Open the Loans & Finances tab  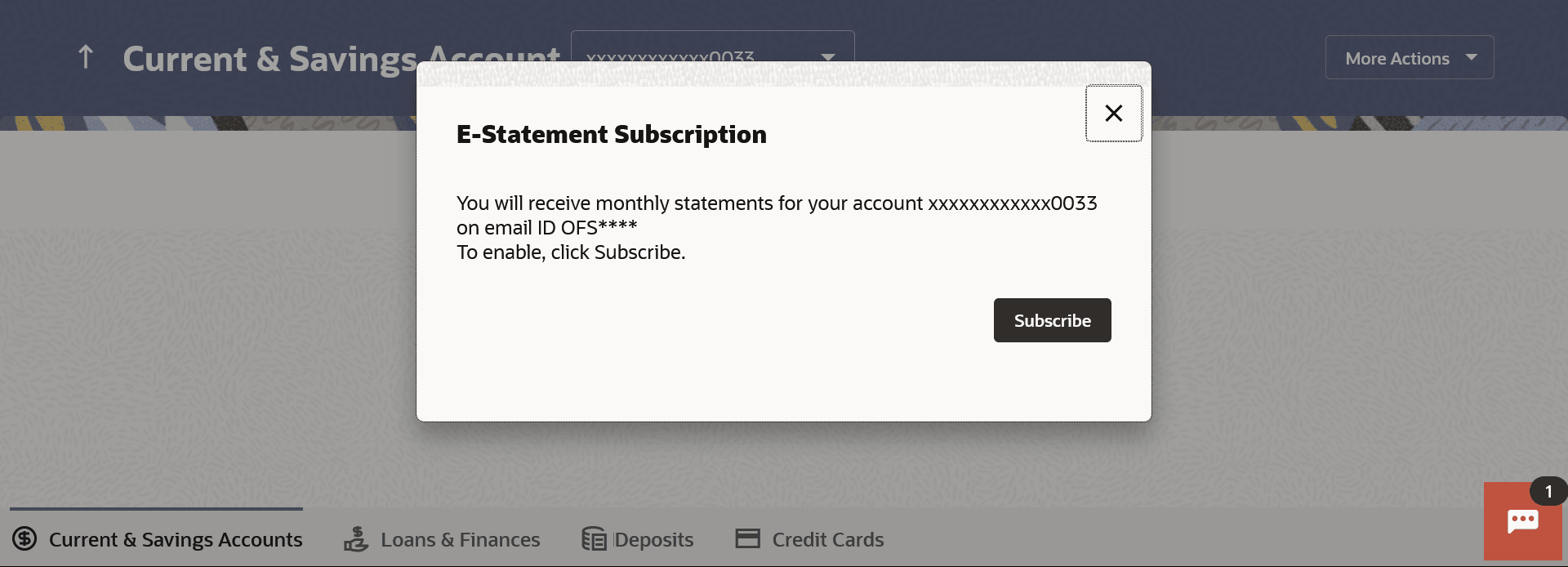[460, 540]
